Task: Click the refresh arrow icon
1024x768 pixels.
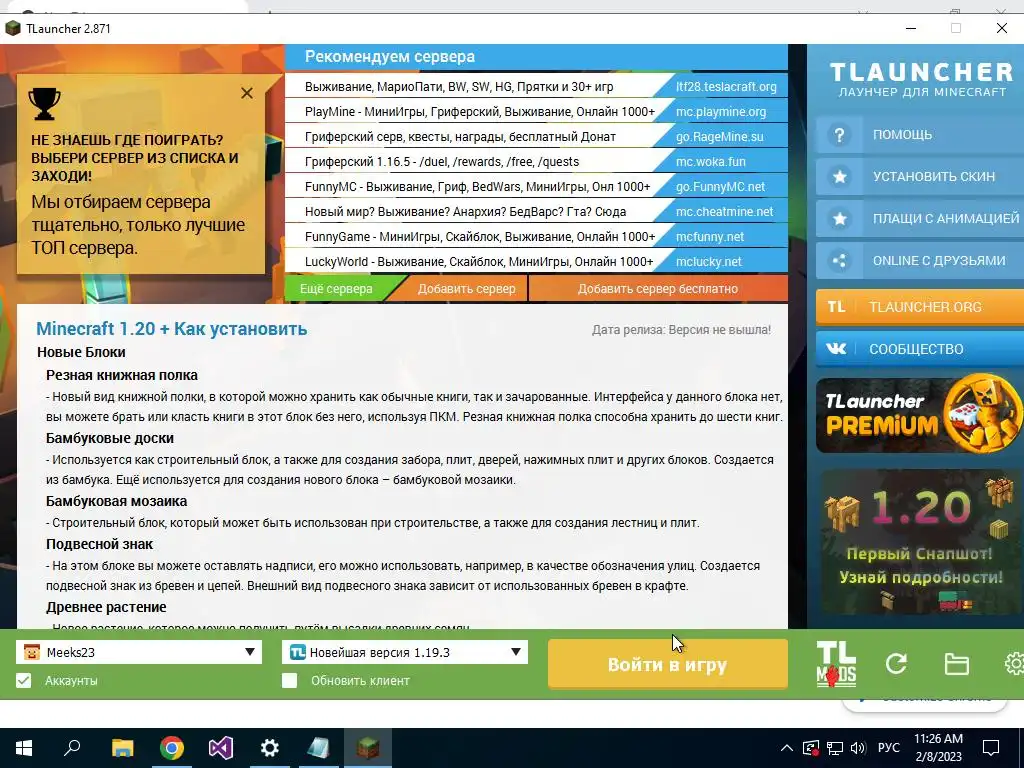Action: 896,664
